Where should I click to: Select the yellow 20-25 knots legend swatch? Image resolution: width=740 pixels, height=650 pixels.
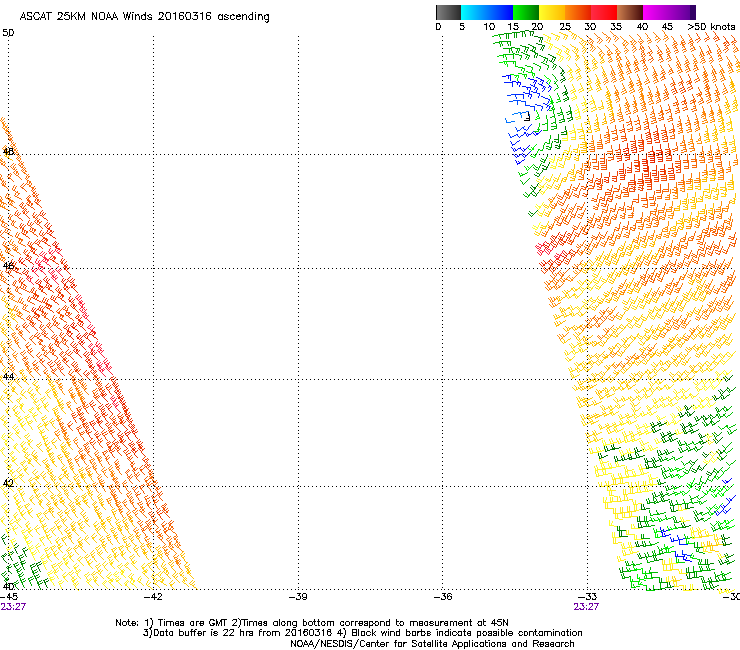(552, 12)
